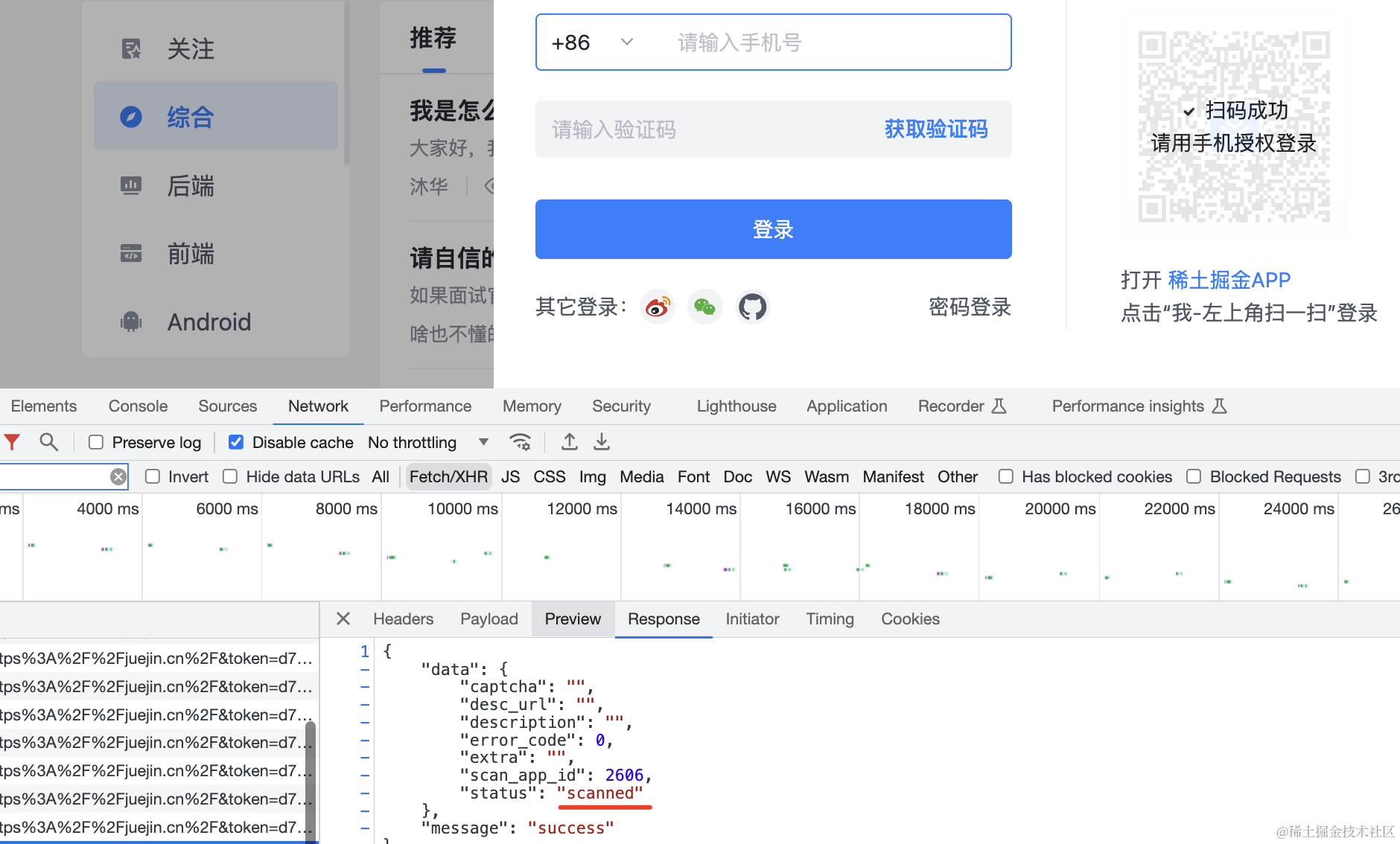Click the Weibo login icon

[658, 307]
